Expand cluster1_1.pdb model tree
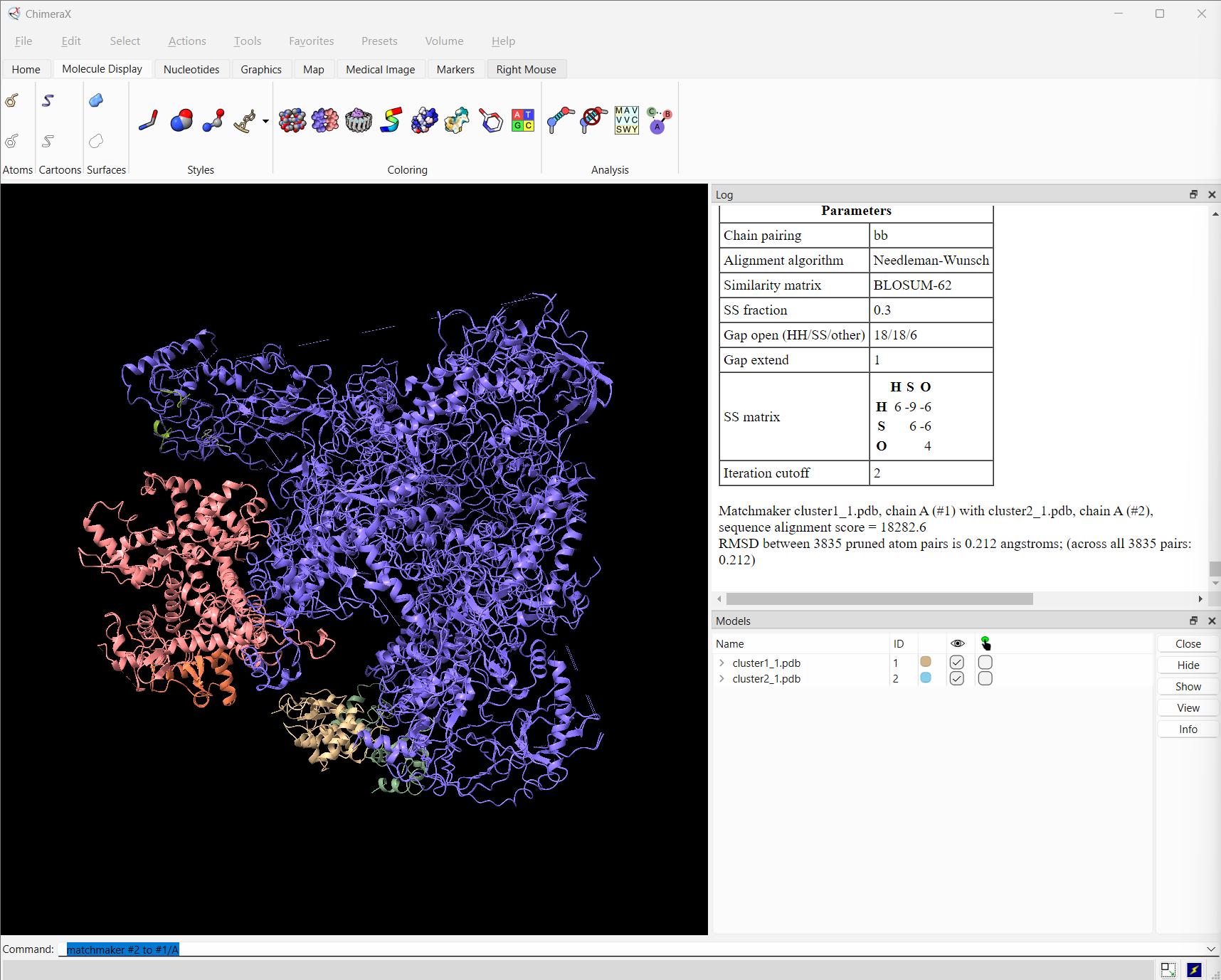 pos(721,663)
